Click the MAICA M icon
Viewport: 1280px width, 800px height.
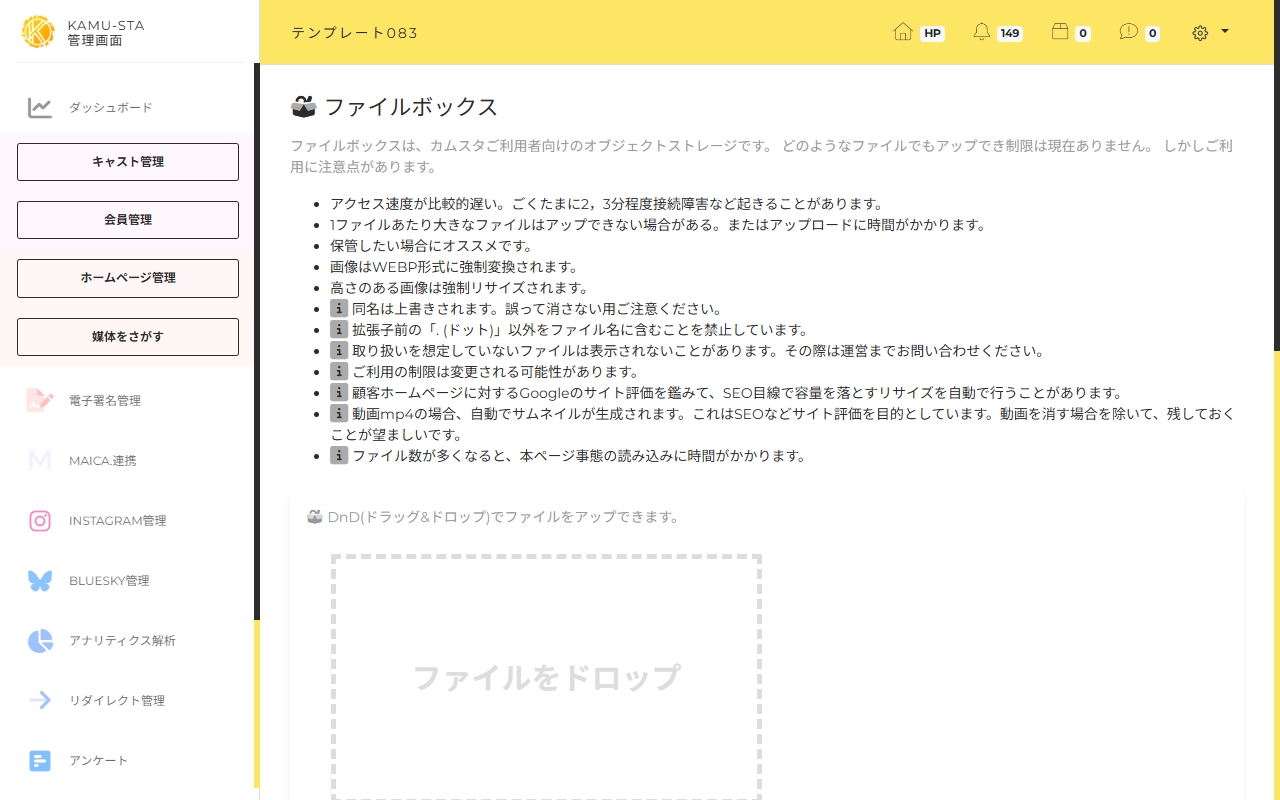click(x=40, y=461)
